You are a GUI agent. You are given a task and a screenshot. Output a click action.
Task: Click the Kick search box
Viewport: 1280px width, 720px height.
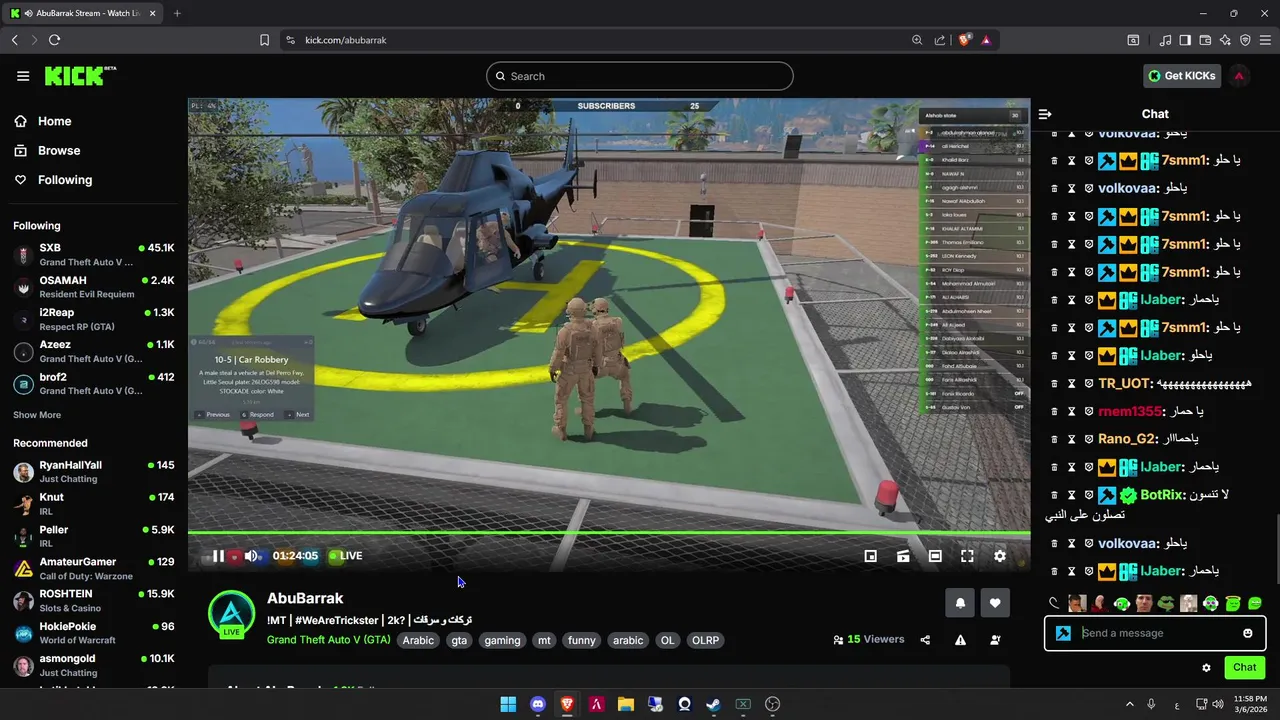[x=640, y=76]
